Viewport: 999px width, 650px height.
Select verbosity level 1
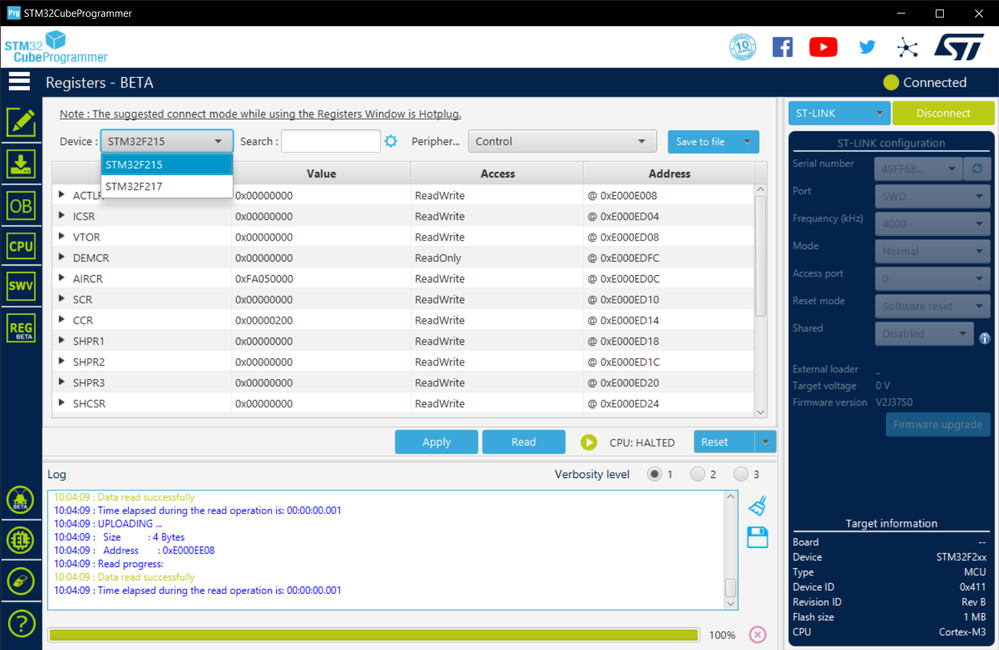[x=654, y=474]
